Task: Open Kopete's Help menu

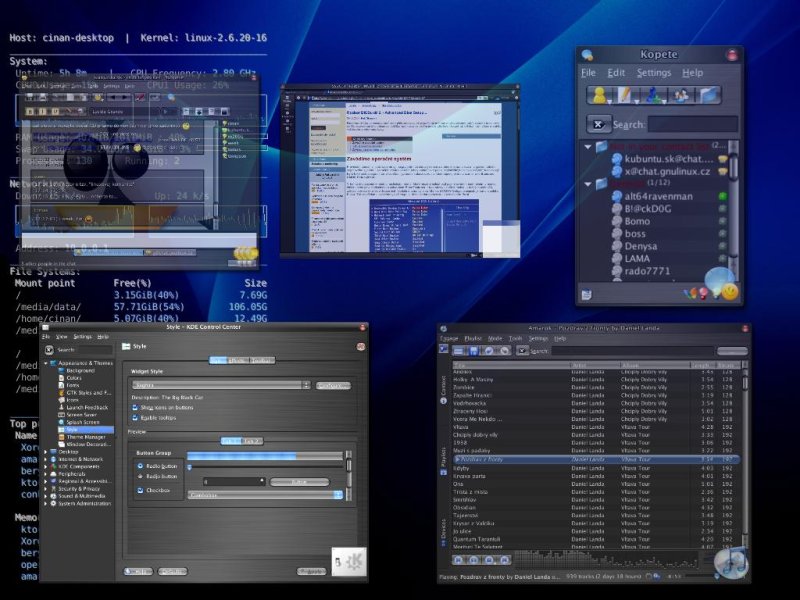Action: (692, 73)
